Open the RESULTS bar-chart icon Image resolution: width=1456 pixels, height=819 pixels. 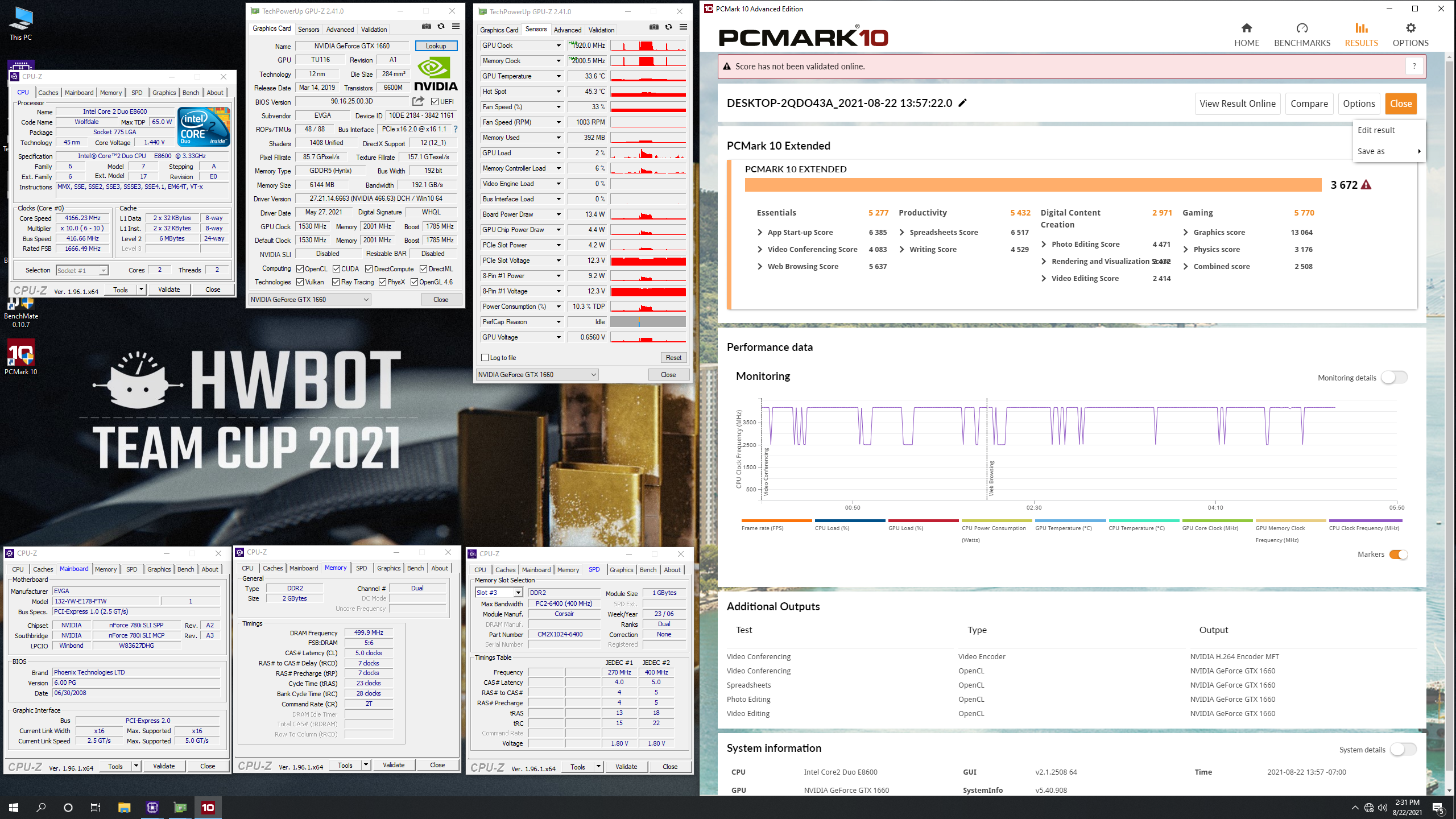[1361, 28]
